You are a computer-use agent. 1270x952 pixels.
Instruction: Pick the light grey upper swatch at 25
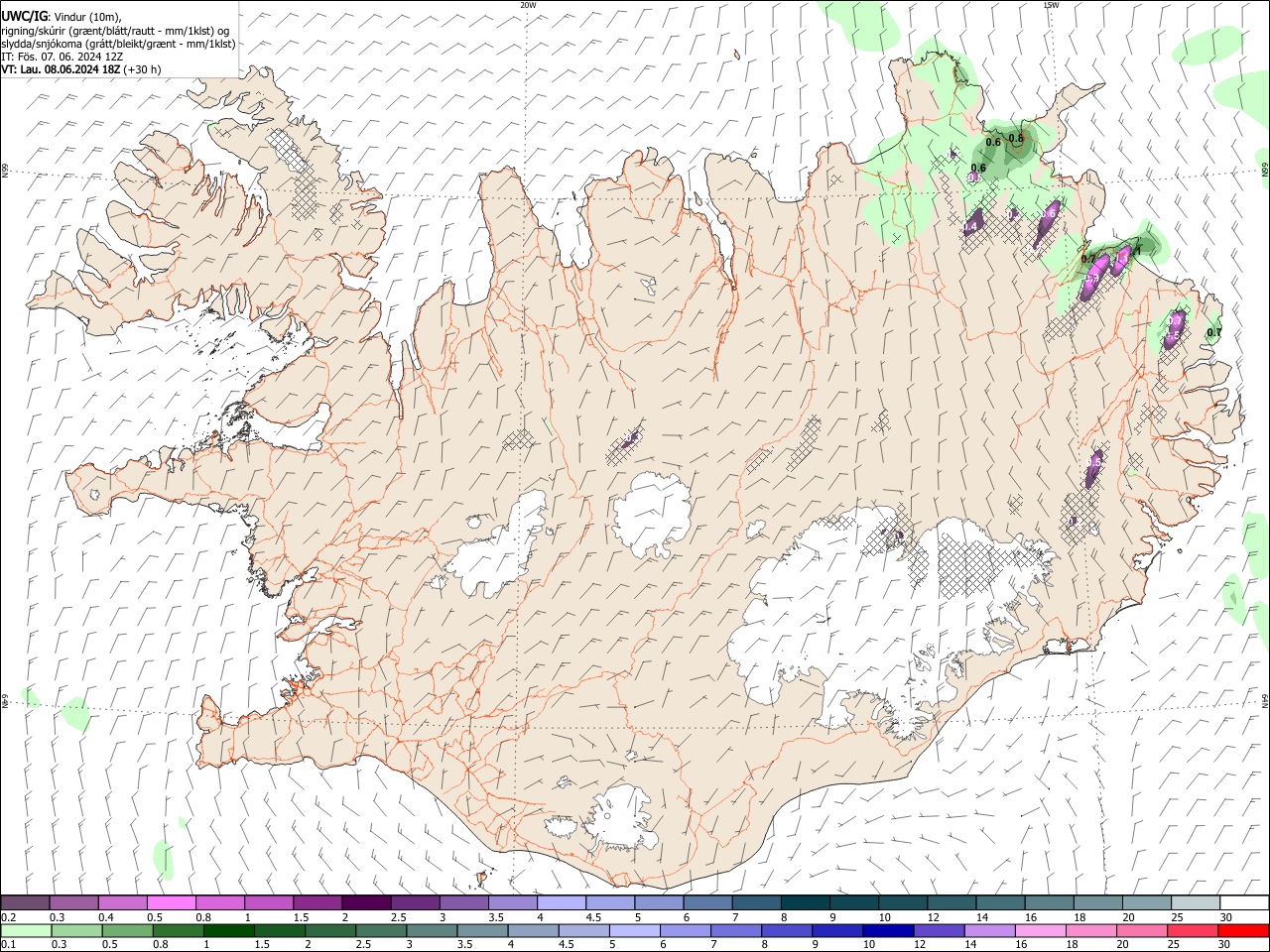coord(1195,903)
